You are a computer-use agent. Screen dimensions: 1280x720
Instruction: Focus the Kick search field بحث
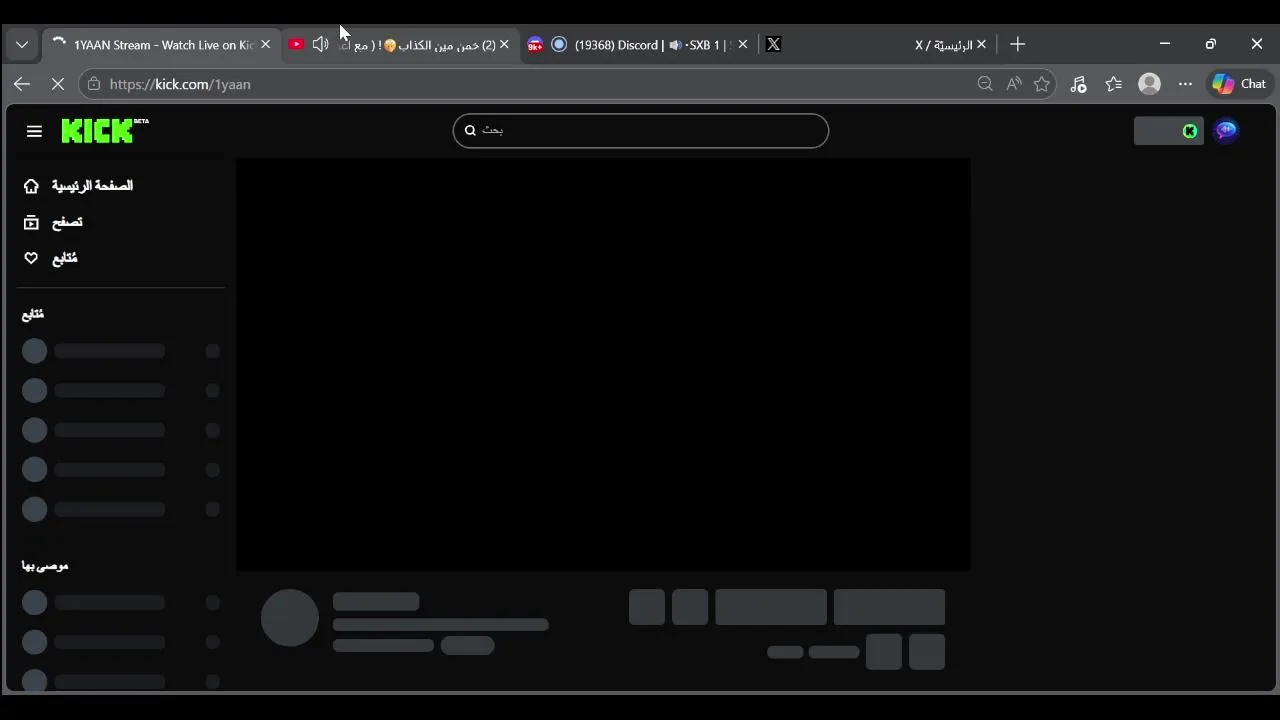coord(641,130)
